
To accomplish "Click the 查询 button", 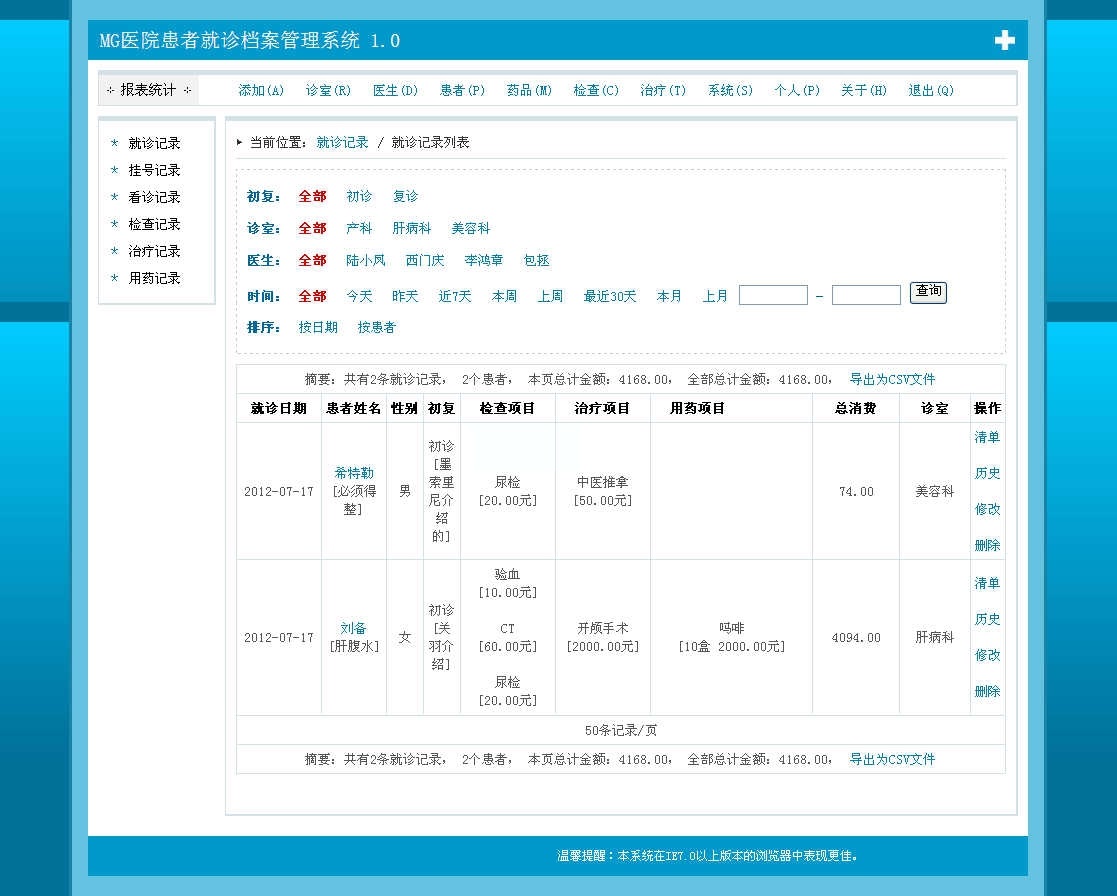I will (x=928, y=293).
